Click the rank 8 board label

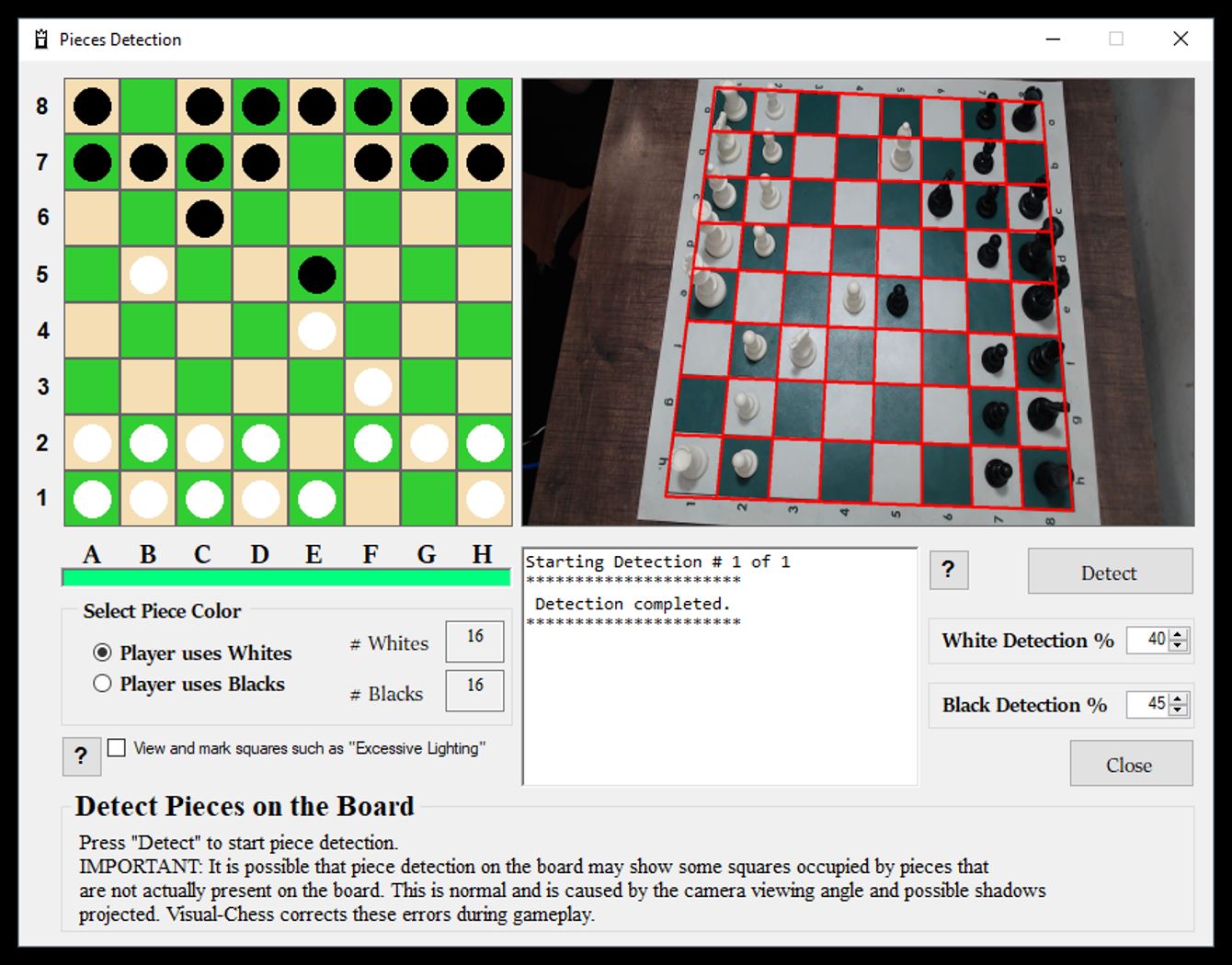[x=42, y=107]
